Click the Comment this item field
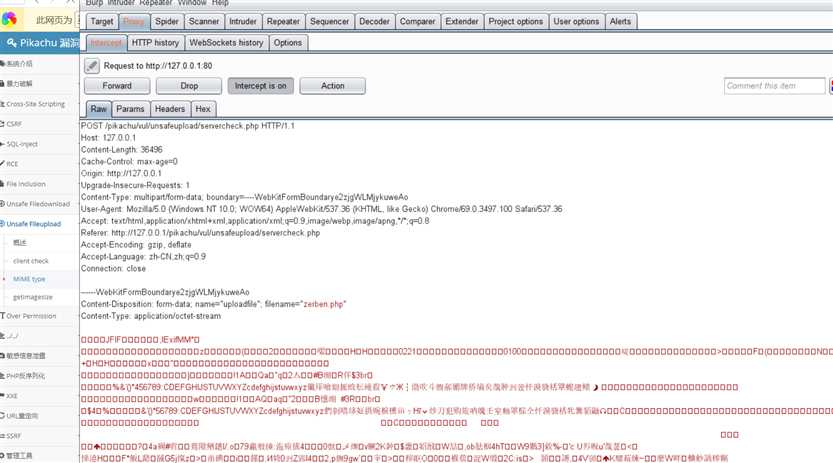833x463 pixels. 775,86
